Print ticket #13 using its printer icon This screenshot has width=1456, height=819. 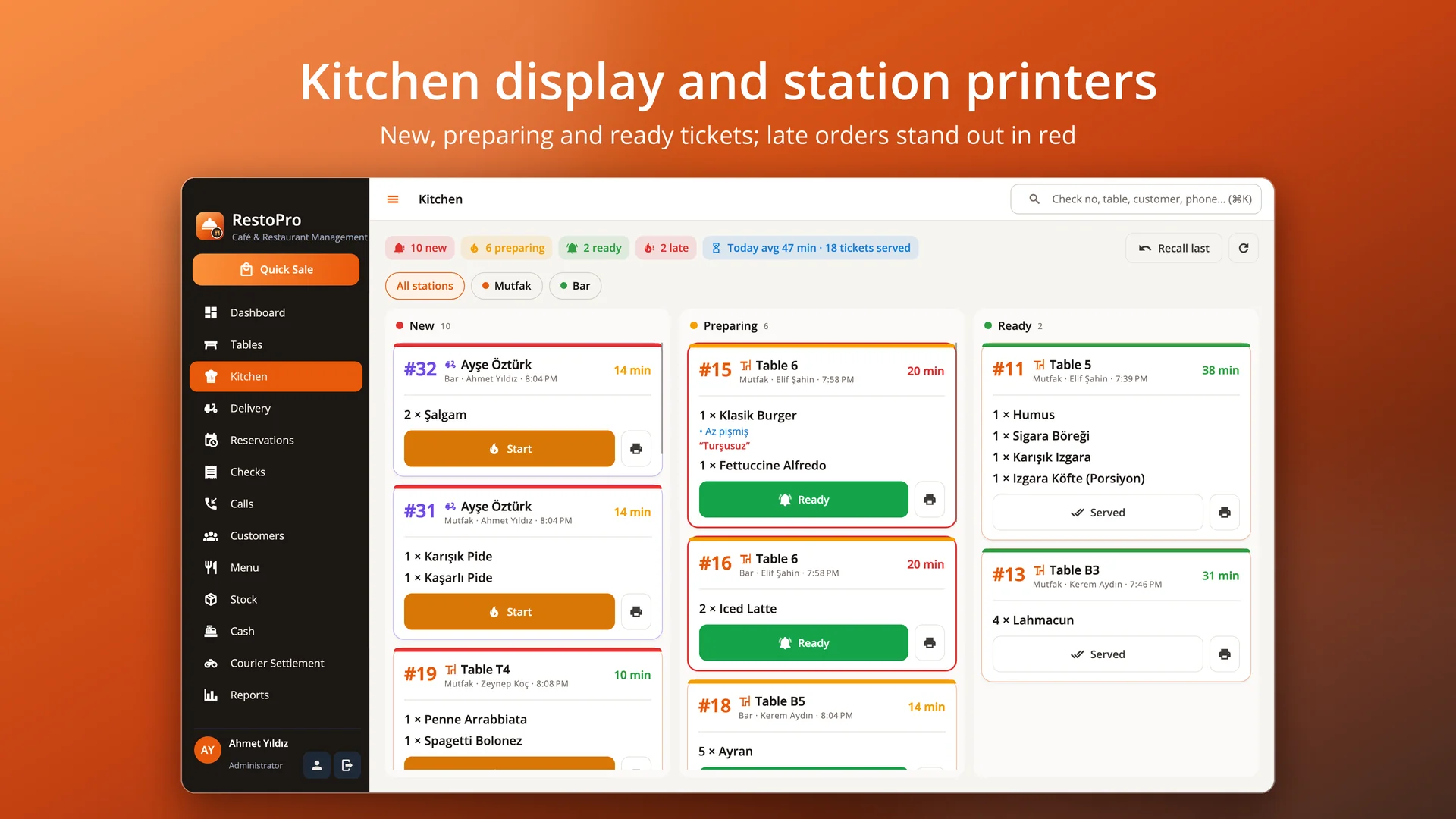[1225, 654]
